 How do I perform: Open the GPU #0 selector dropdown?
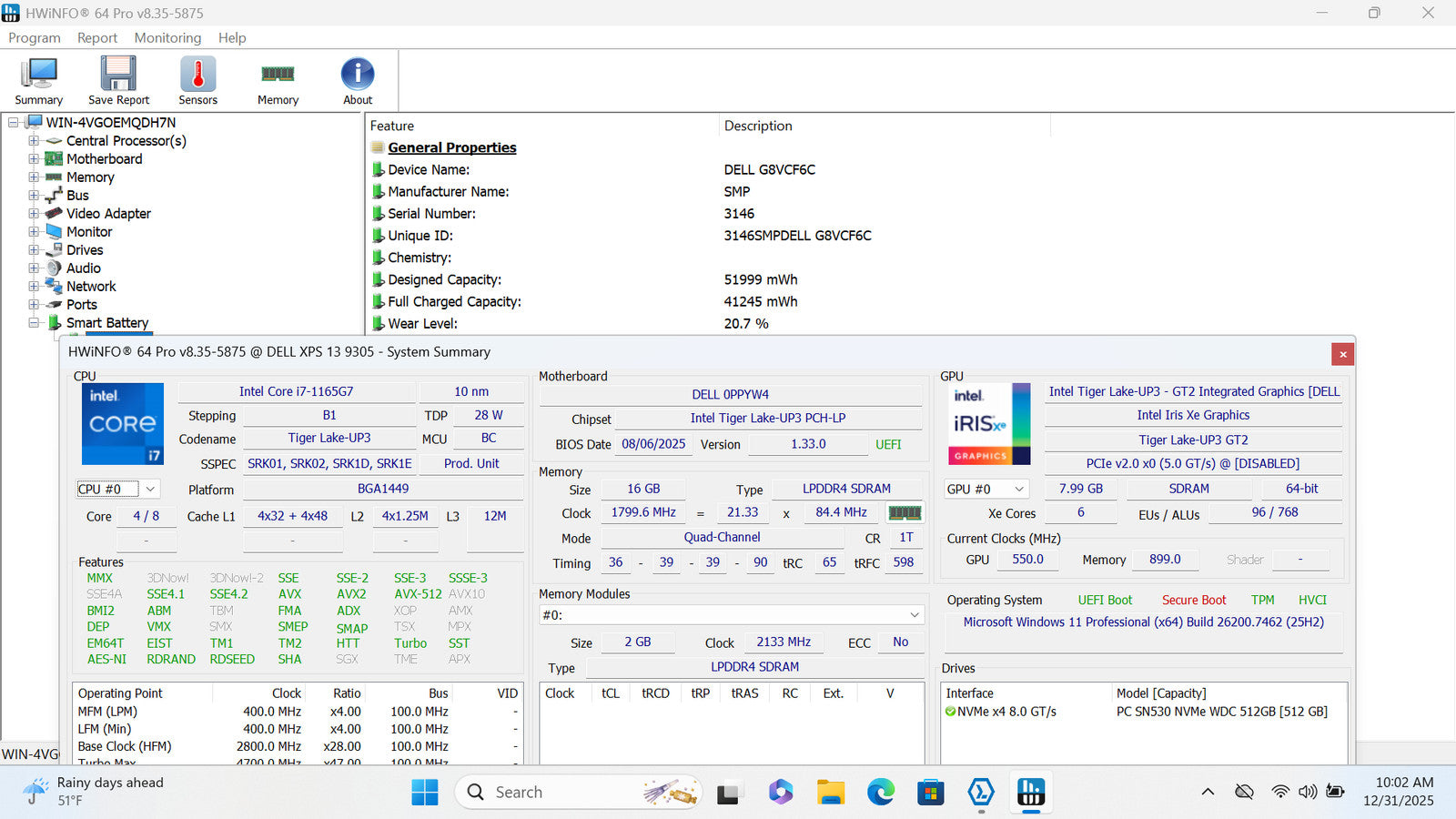(1019, 490)
